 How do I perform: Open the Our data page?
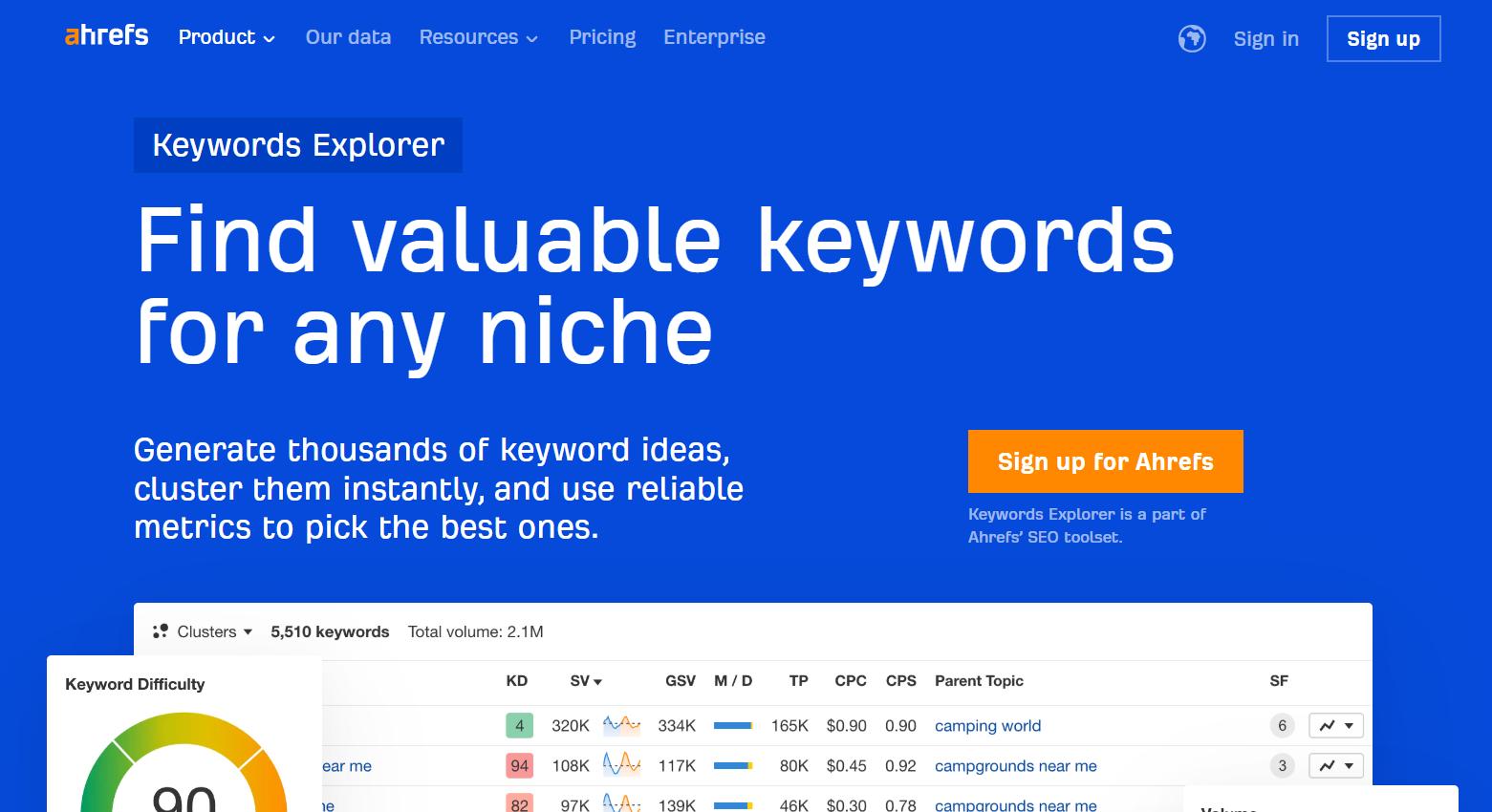(x=348, y=37)
